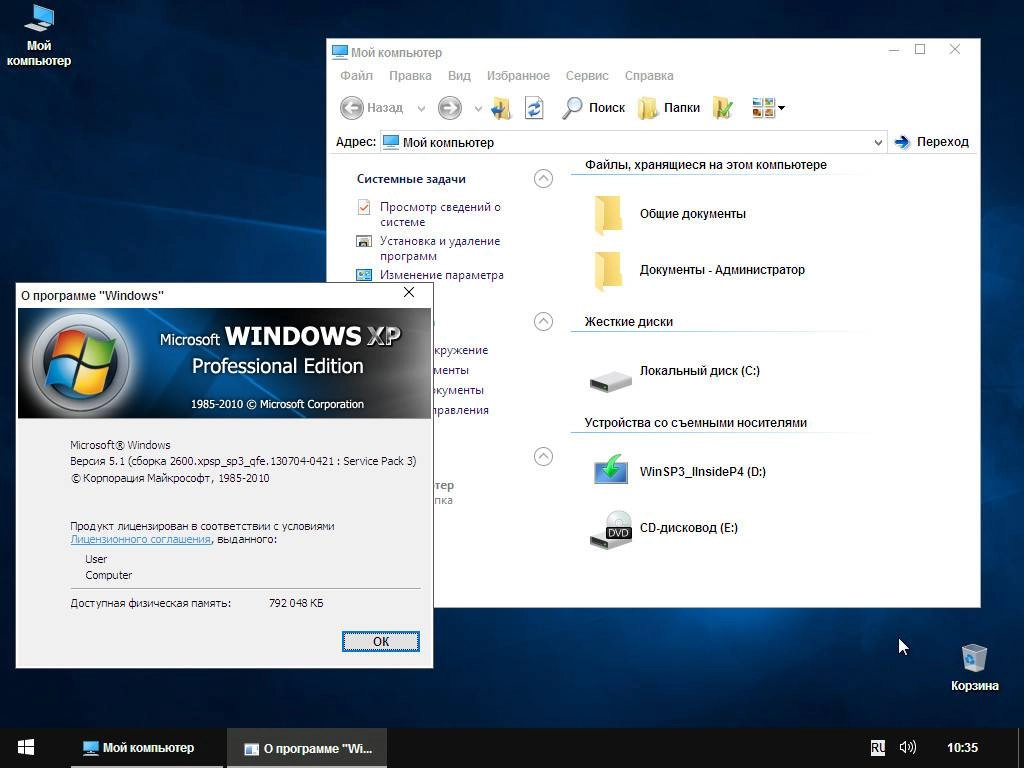Switch to О программе taskbar button
Screen dimensions: 1024x768
pos(307,748)
